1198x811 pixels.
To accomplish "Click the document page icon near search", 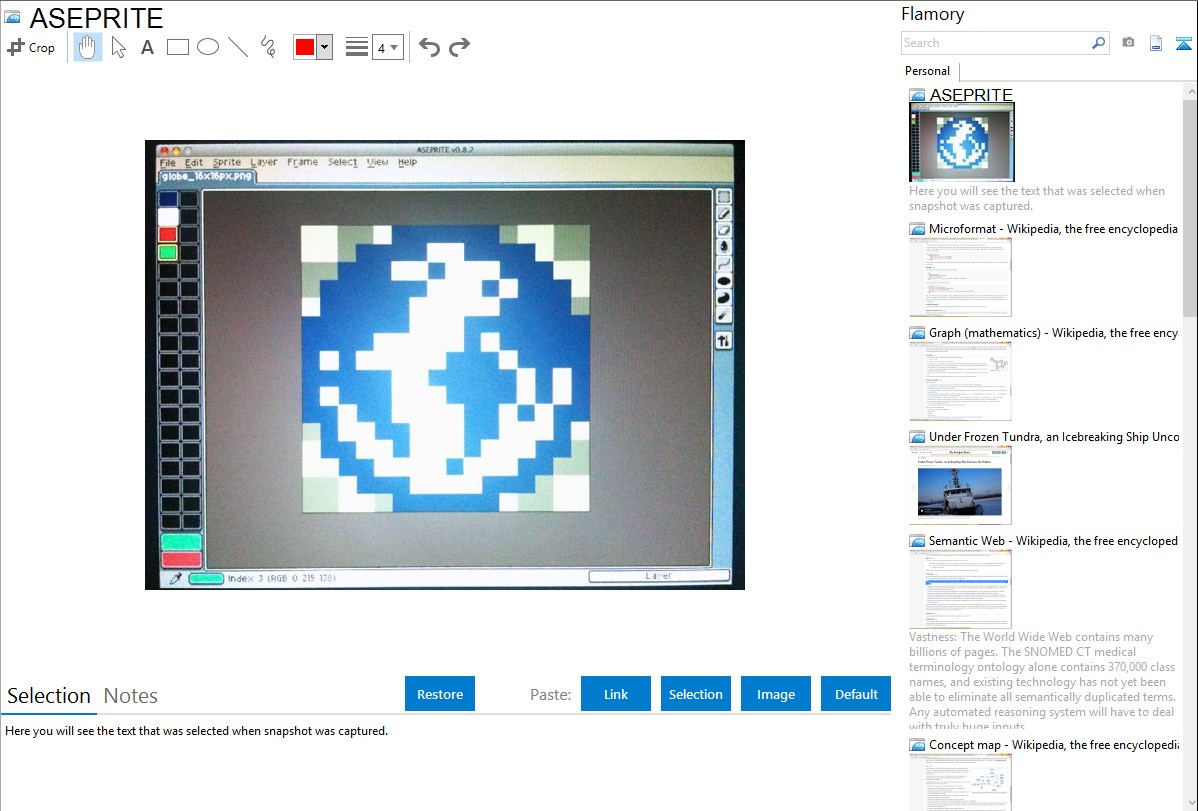I will [x=1156, y=44].
